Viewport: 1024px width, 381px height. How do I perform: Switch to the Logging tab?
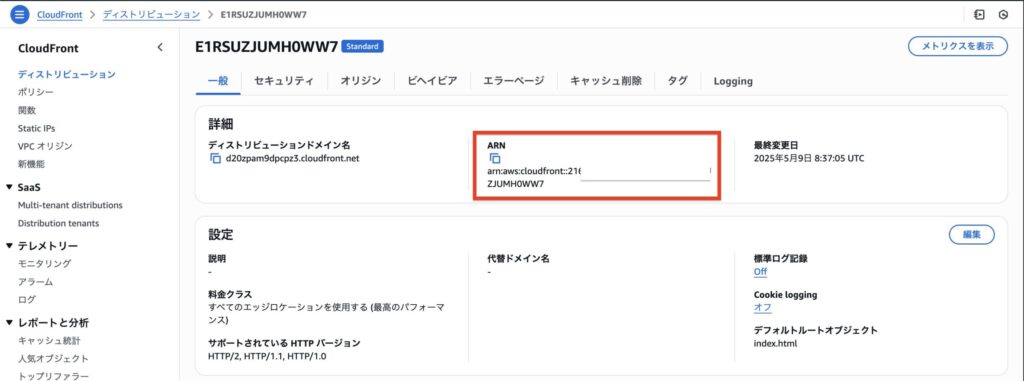733,81
